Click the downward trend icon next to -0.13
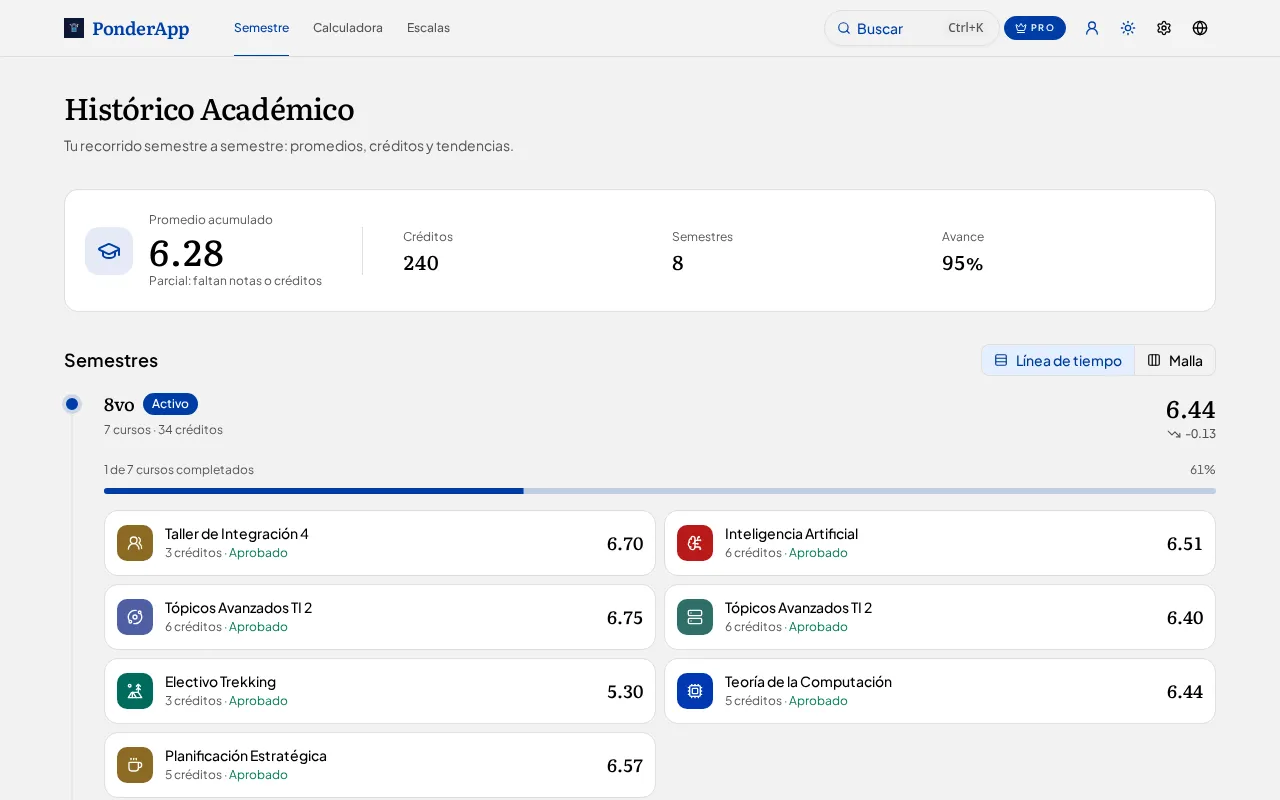 pyautogui.click(x=1174, y=434)
